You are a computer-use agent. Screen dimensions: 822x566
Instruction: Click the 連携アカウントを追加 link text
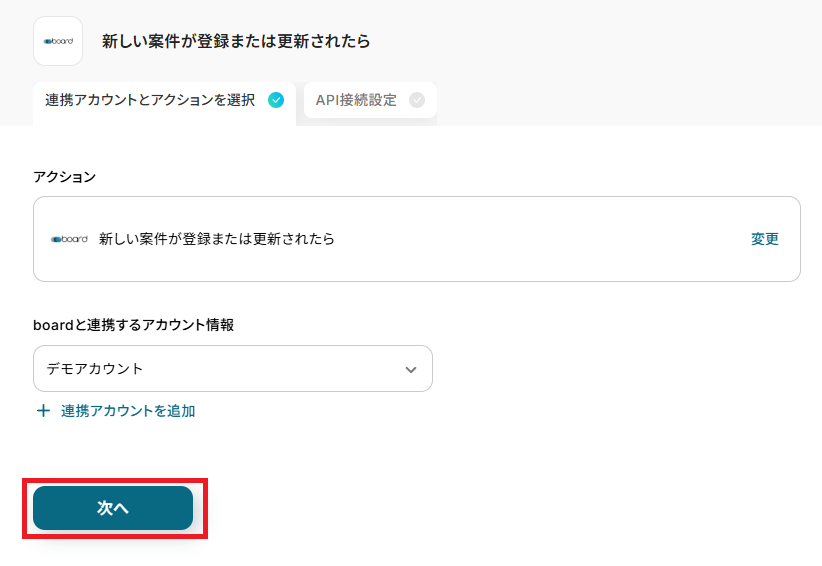pyautogui.click(x=128, y=411)
